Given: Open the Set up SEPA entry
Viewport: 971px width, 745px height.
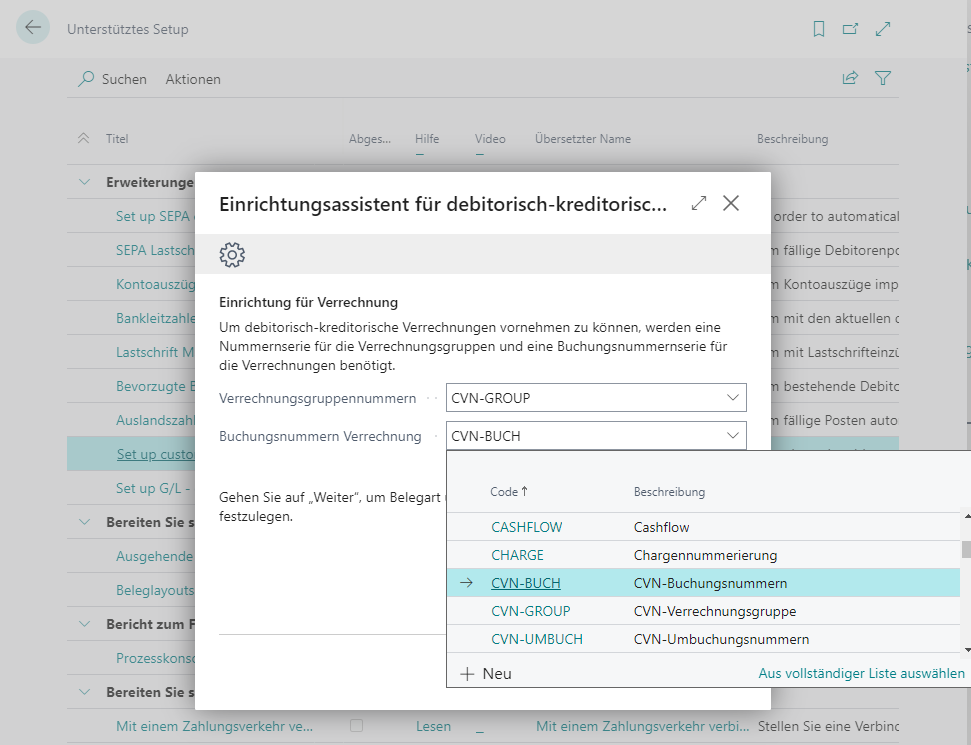Looking at the screenshot, I should click(155, 216).
